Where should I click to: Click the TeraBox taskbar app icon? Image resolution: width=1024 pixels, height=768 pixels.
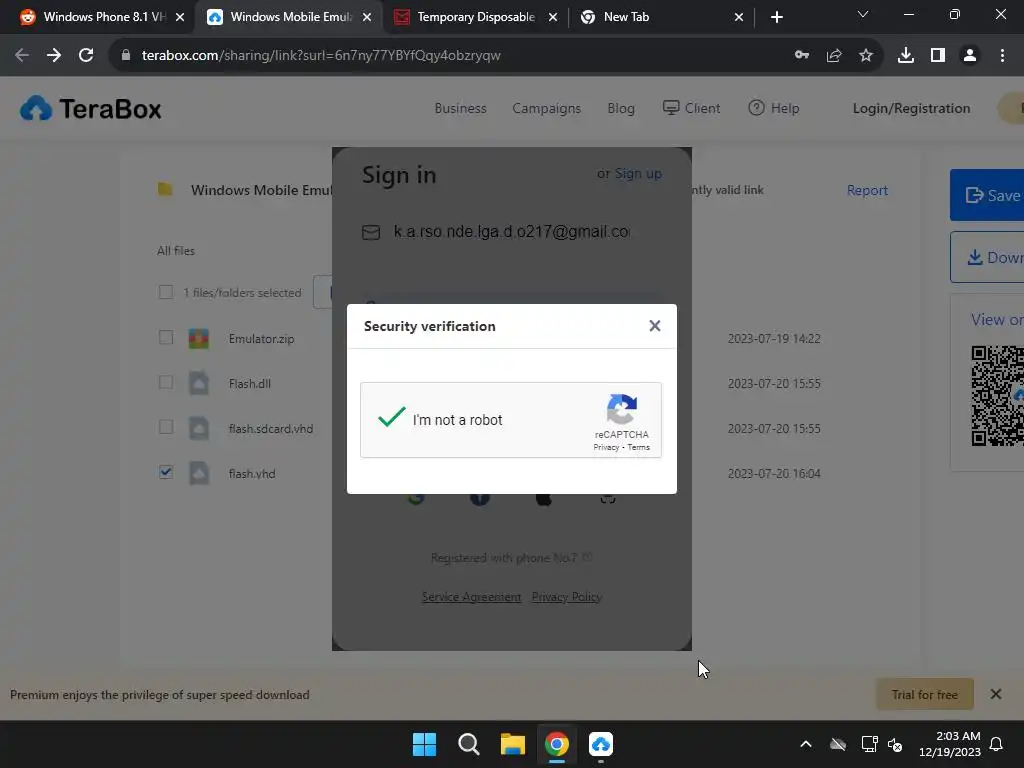pos(601,744)
